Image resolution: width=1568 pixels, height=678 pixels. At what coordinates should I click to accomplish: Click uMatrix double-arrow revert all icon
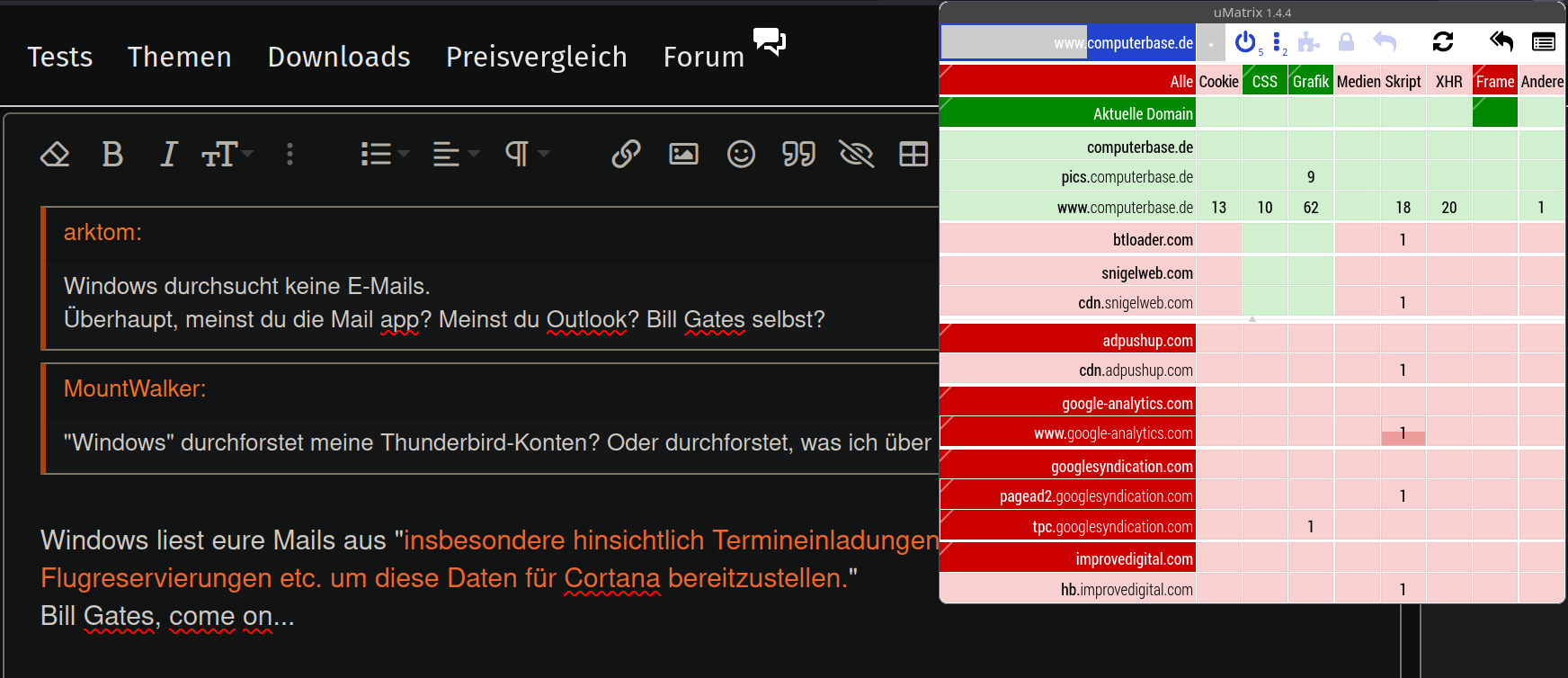point(1501,41)
